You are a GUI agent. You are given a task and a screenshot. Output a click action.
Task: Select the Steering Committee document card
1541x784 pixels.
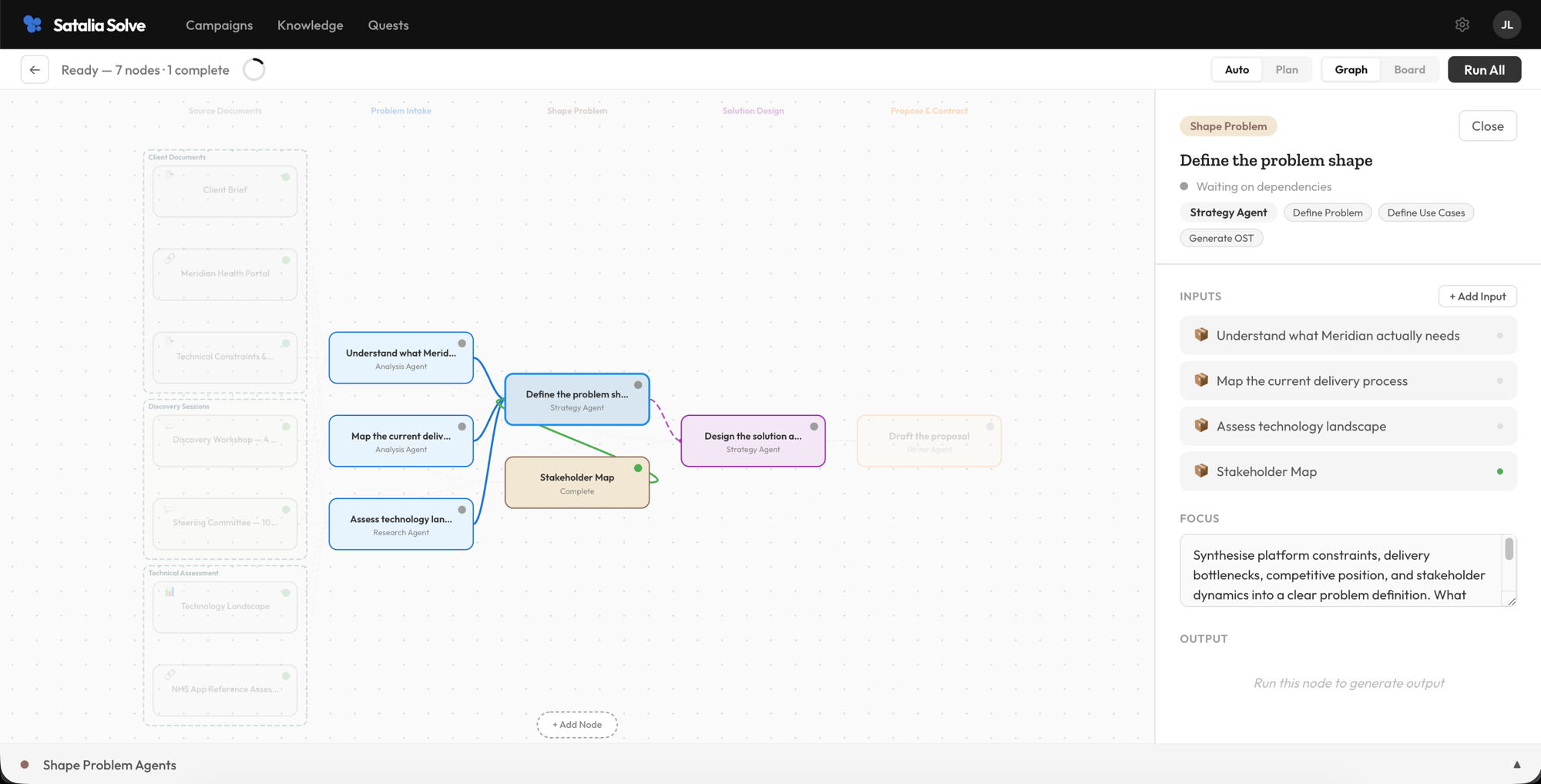click(225, 524)
